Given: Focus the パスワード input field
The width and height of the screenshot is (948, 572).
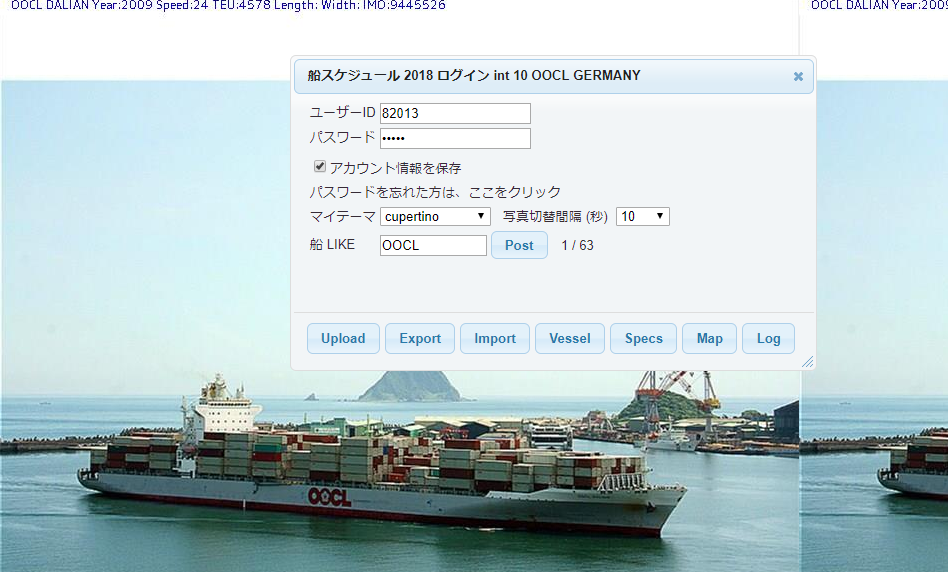Looking at the screenshot, I should (x=455, y=138).
